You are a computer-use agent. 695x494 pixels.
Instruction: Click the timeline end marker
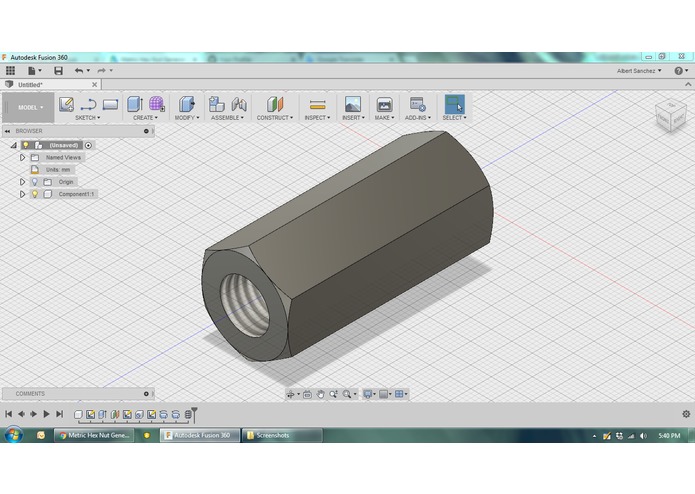pos(194,414)
